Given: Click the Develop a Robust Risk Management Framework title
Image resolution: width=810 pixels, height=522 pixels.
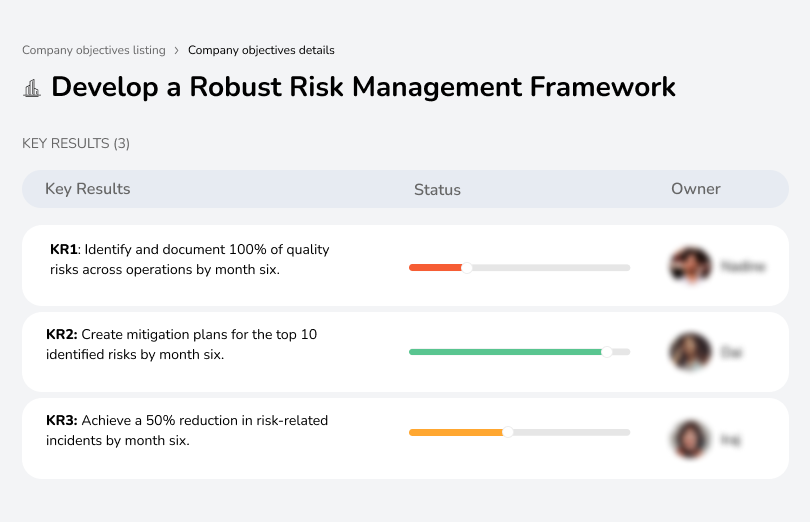Looking at the screenshot, I should (x=364, y=87).
